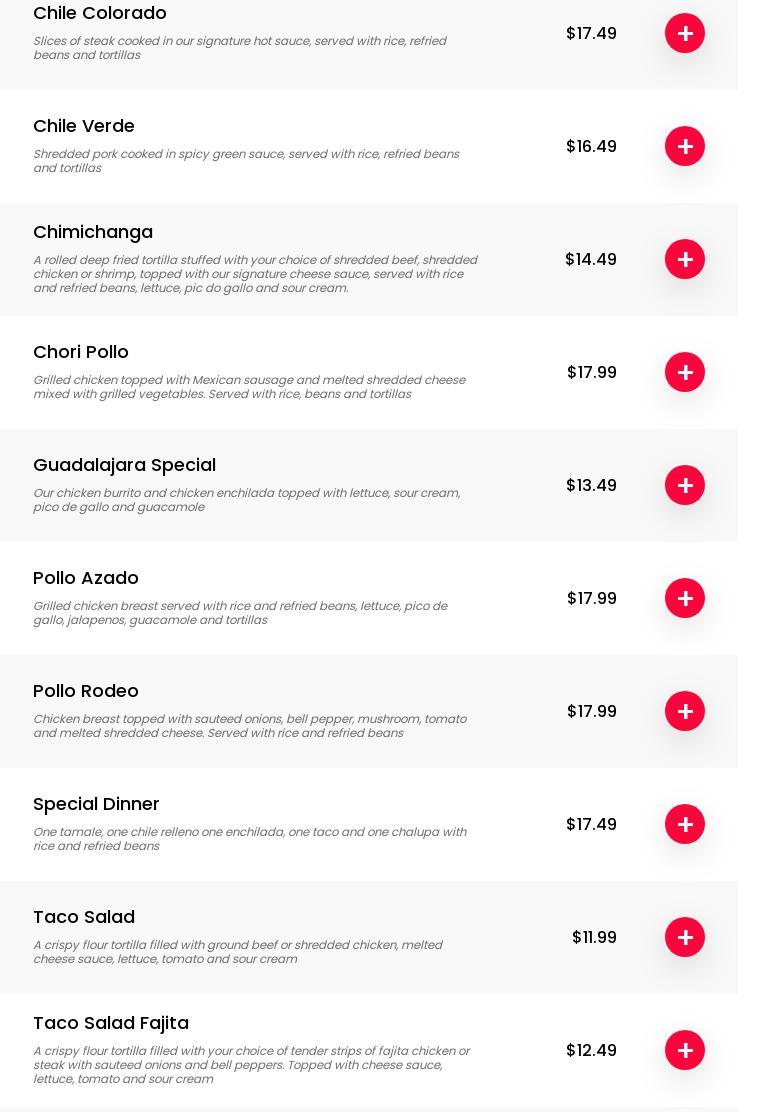Add Chile Colorado to the order

pyautogui.click(x=685, y=33)
